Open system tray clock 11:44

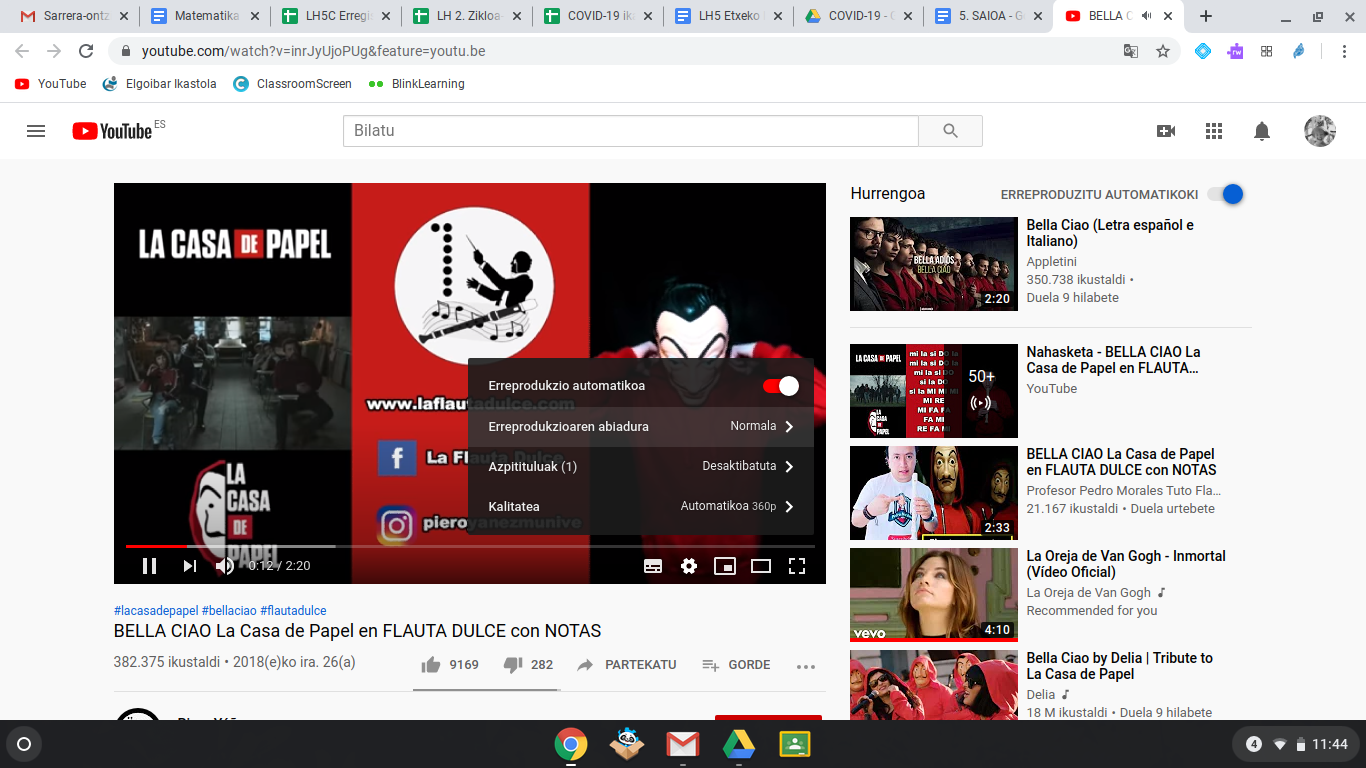[1330, 744]
